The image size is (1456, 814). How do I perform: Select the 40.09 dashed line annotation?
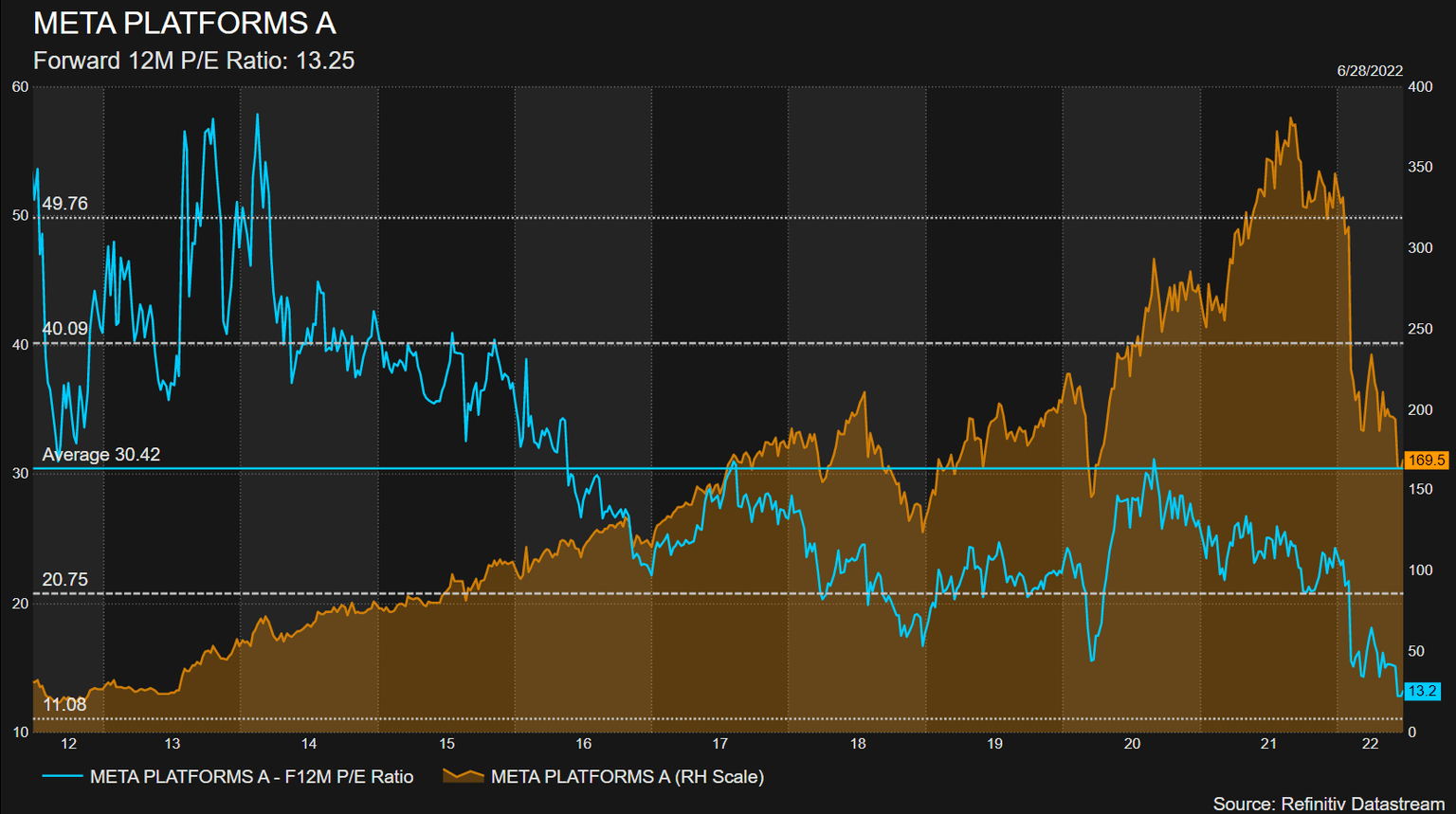tap(64, 329)
